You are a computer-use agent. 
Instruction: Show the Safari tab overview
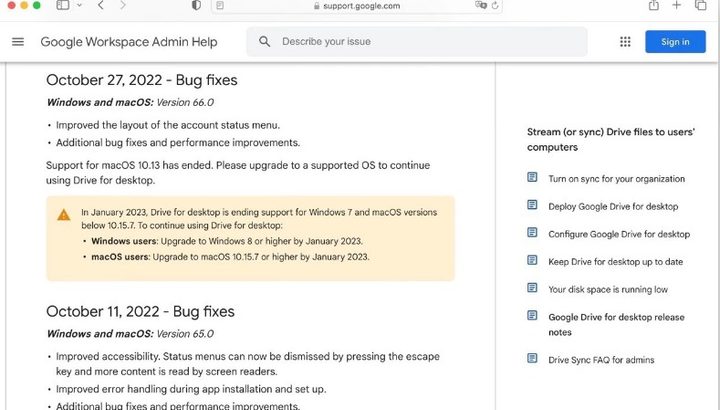click(701, 6)
